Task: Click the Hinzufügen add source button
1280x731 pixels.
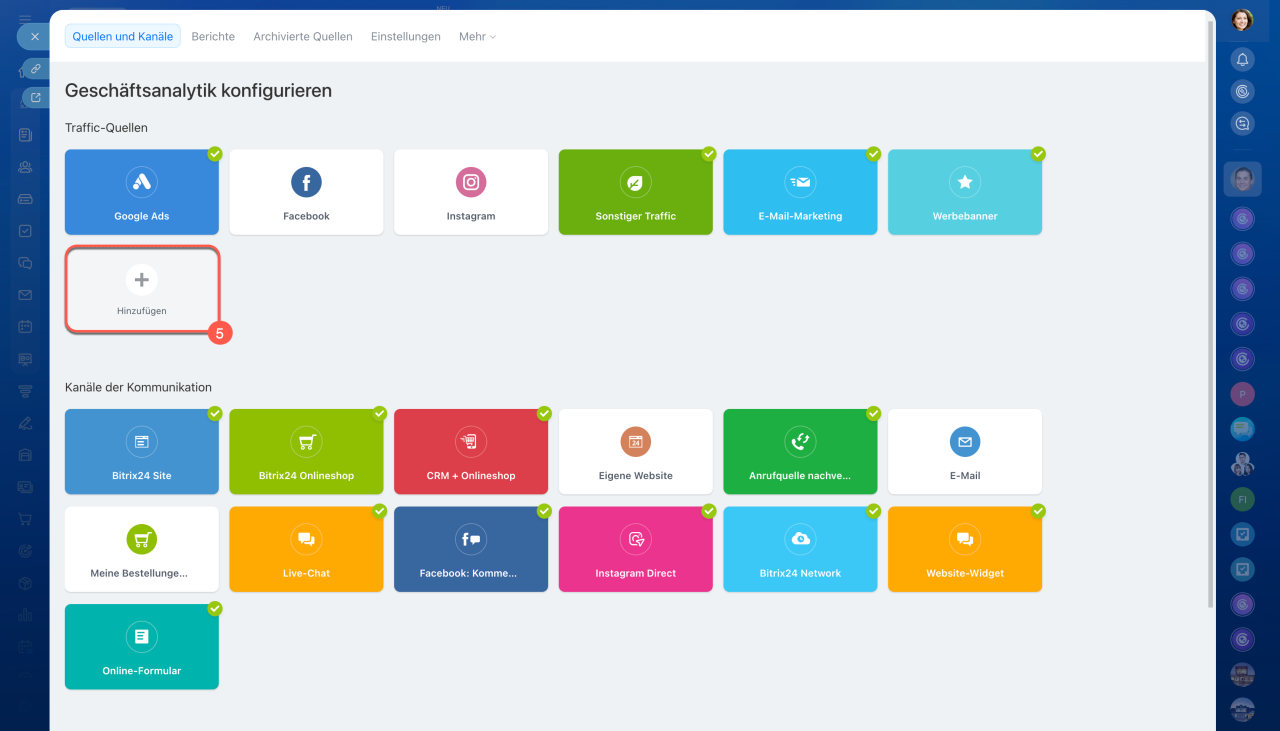Action: point(141,290)
